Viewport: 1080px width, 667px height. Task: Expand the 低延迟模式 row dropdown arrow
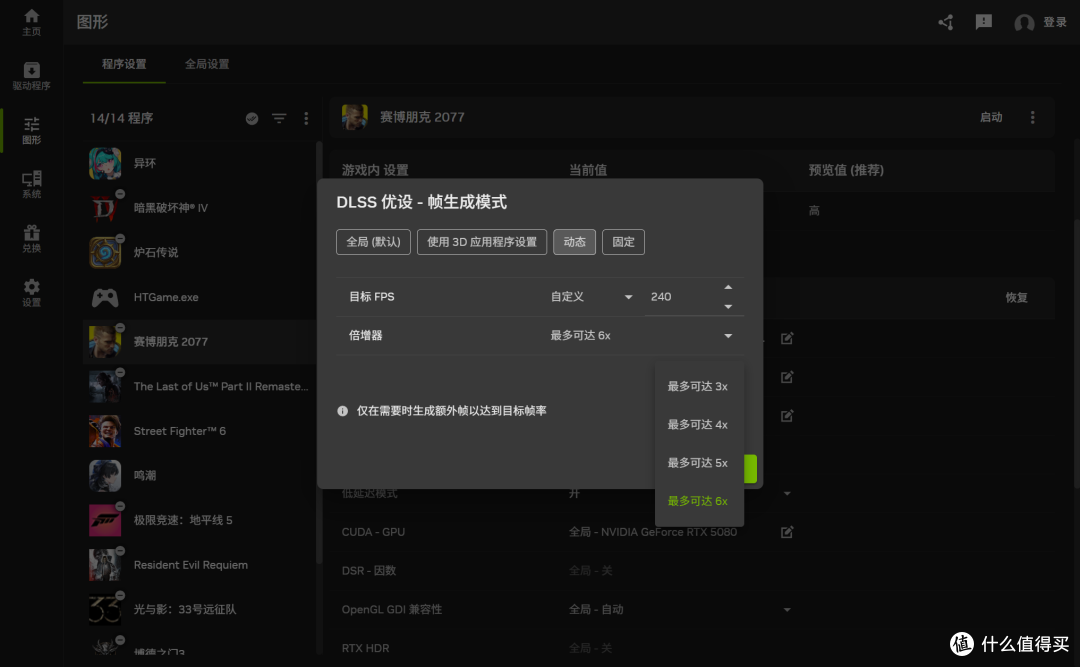787,493
